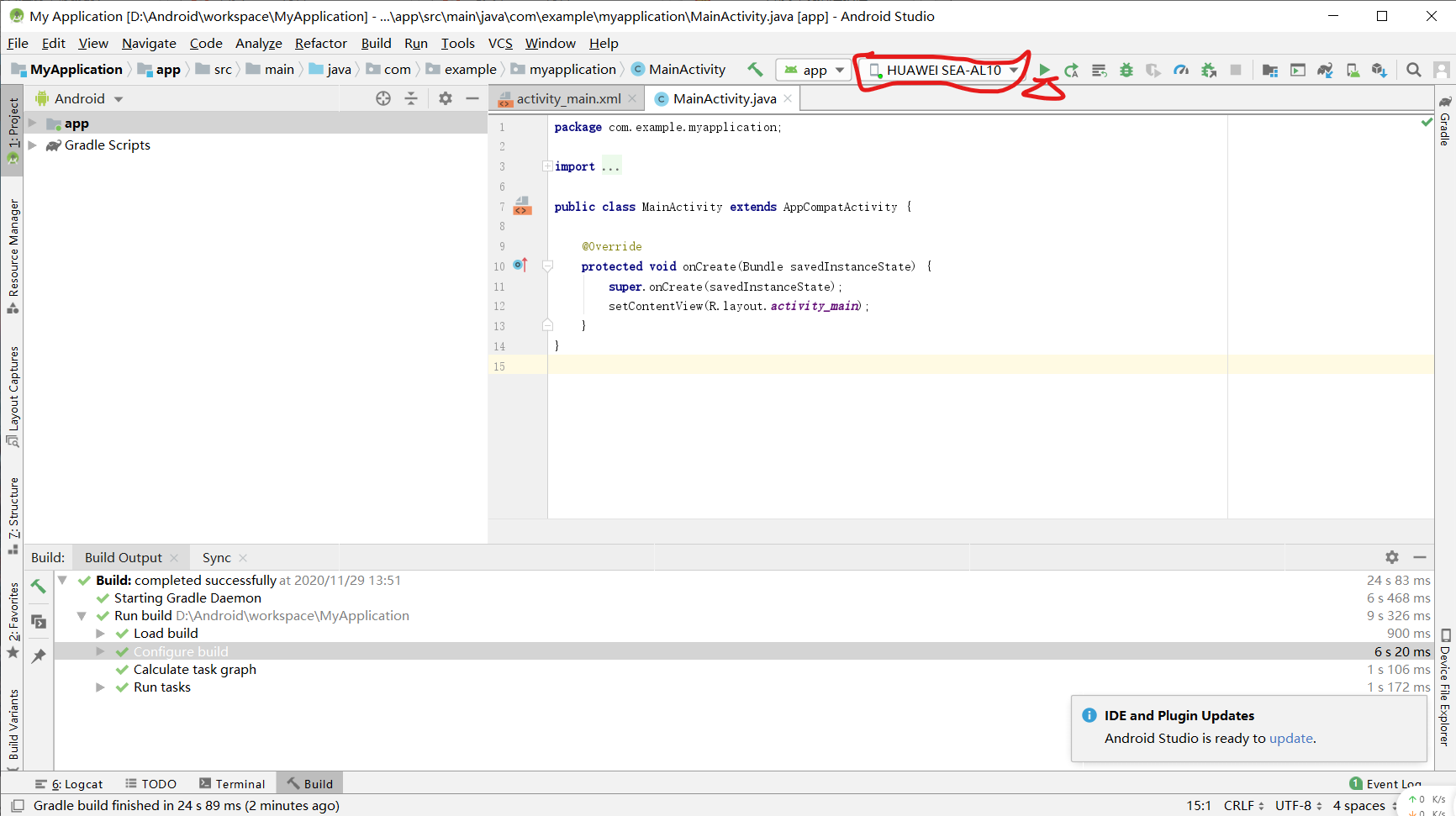Image resolution: width=1456 pixels, height=816 pixels.
Task: Click MainActivity breadcrumb in navigation bar
Action: 678,69
